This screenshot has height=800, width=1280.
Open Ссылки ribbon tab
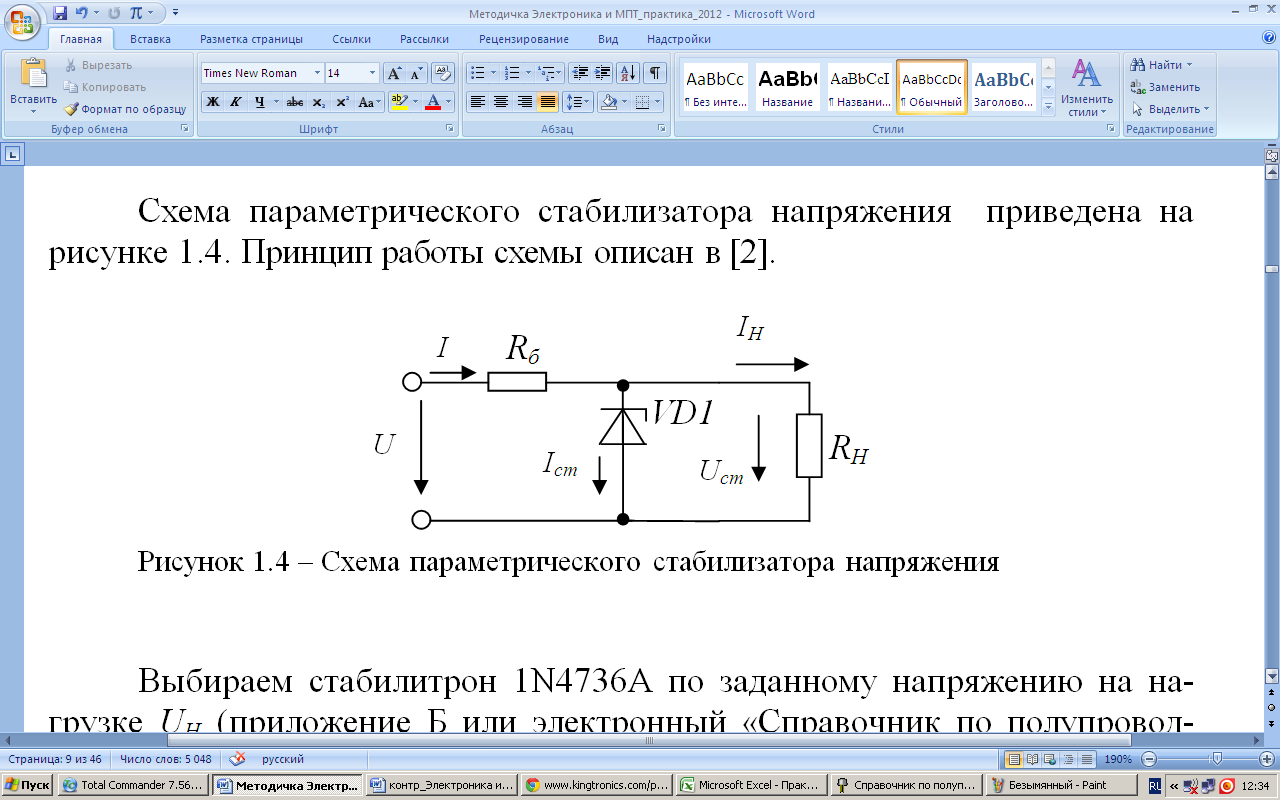(351, 39)
